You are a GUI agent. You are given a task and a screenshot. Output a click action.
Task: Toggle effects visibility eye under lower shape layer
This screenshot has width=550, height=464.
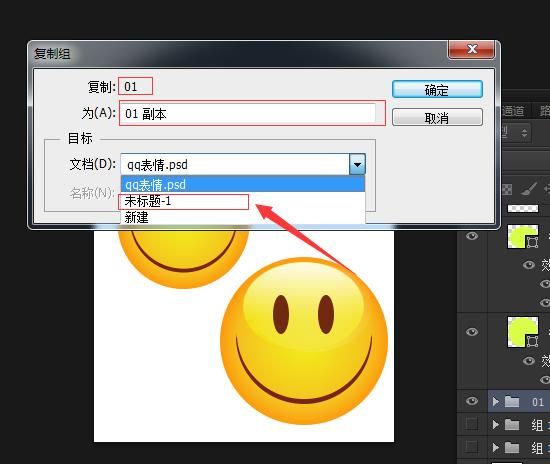tap(529, 361)
